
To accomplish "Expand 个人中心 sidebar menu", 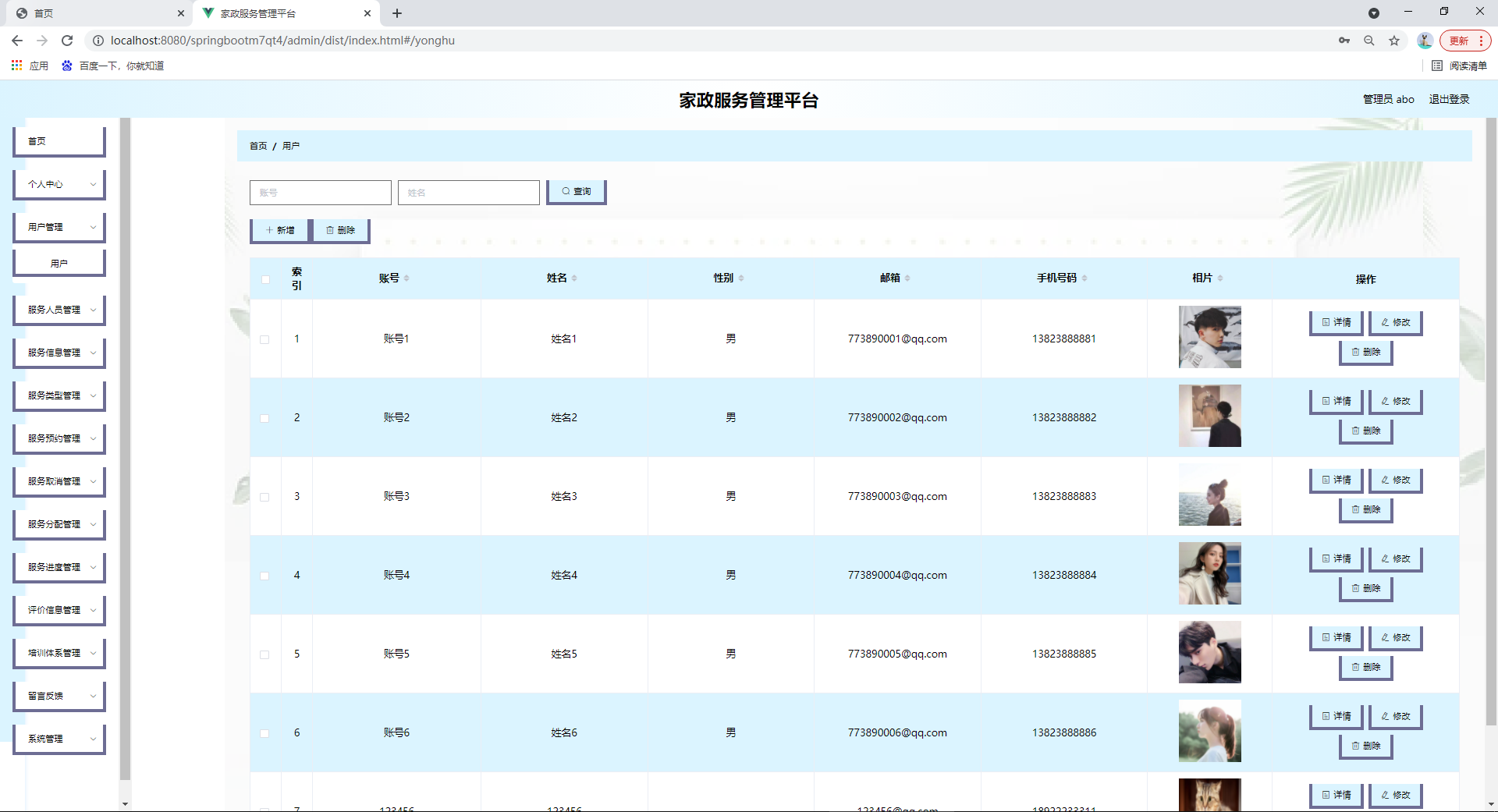I will click(x=59, y=185).
